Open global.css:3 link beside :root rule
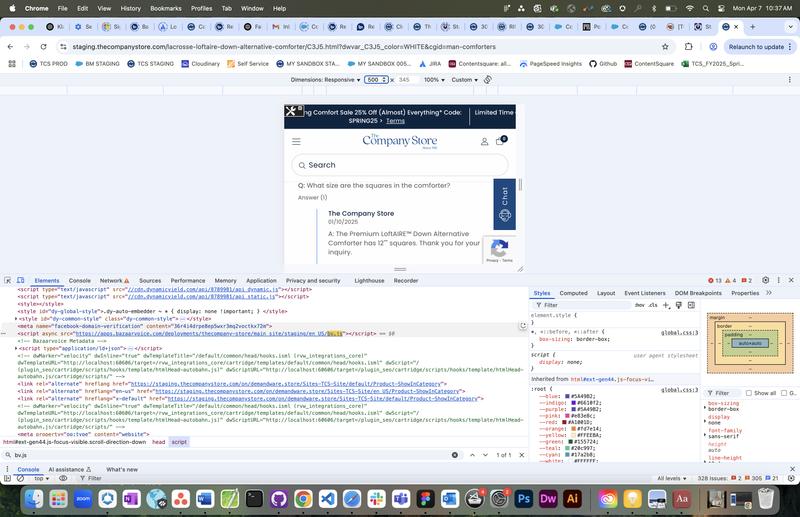Image resolution: width=800 pixels, height=517 pixels. pos(680,389)
